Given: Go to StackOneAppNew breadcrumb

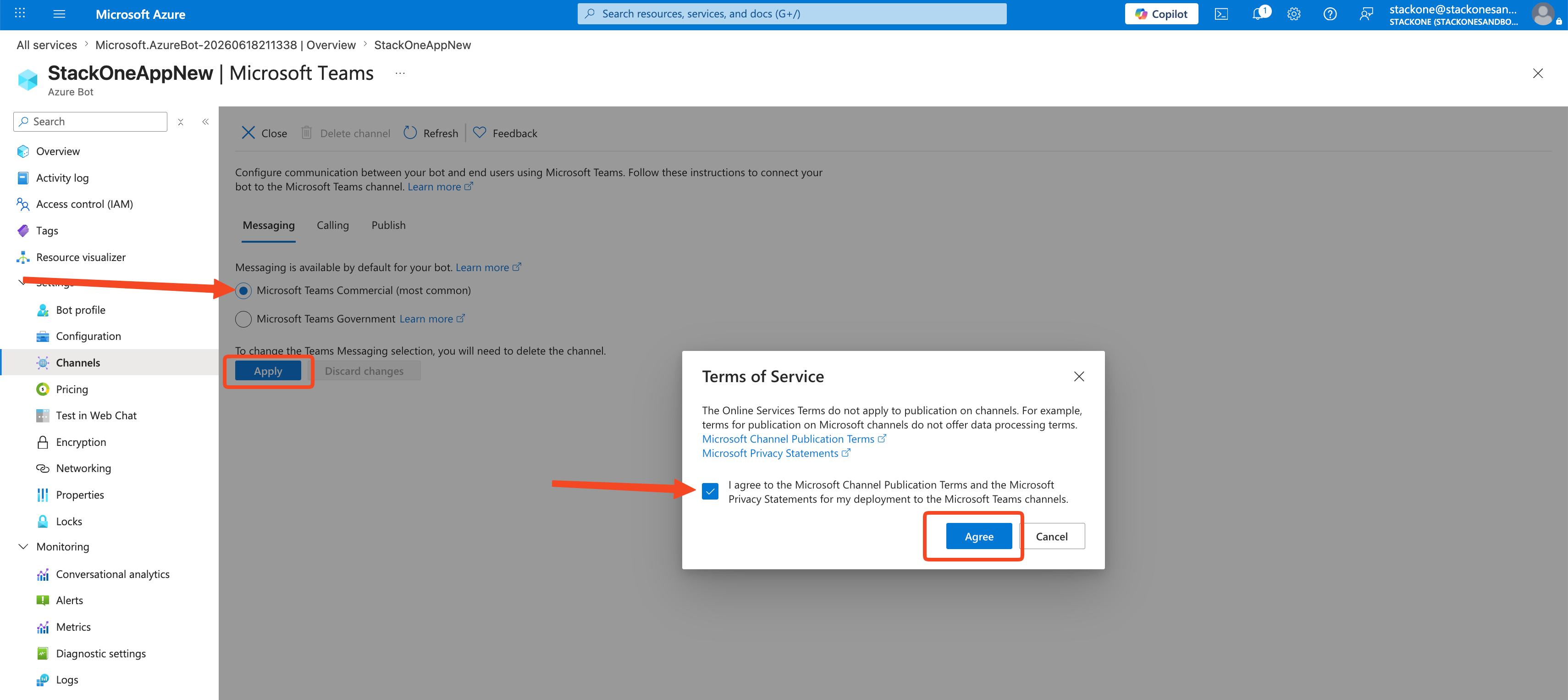Looking at the screenshot, I should [422, 45].
